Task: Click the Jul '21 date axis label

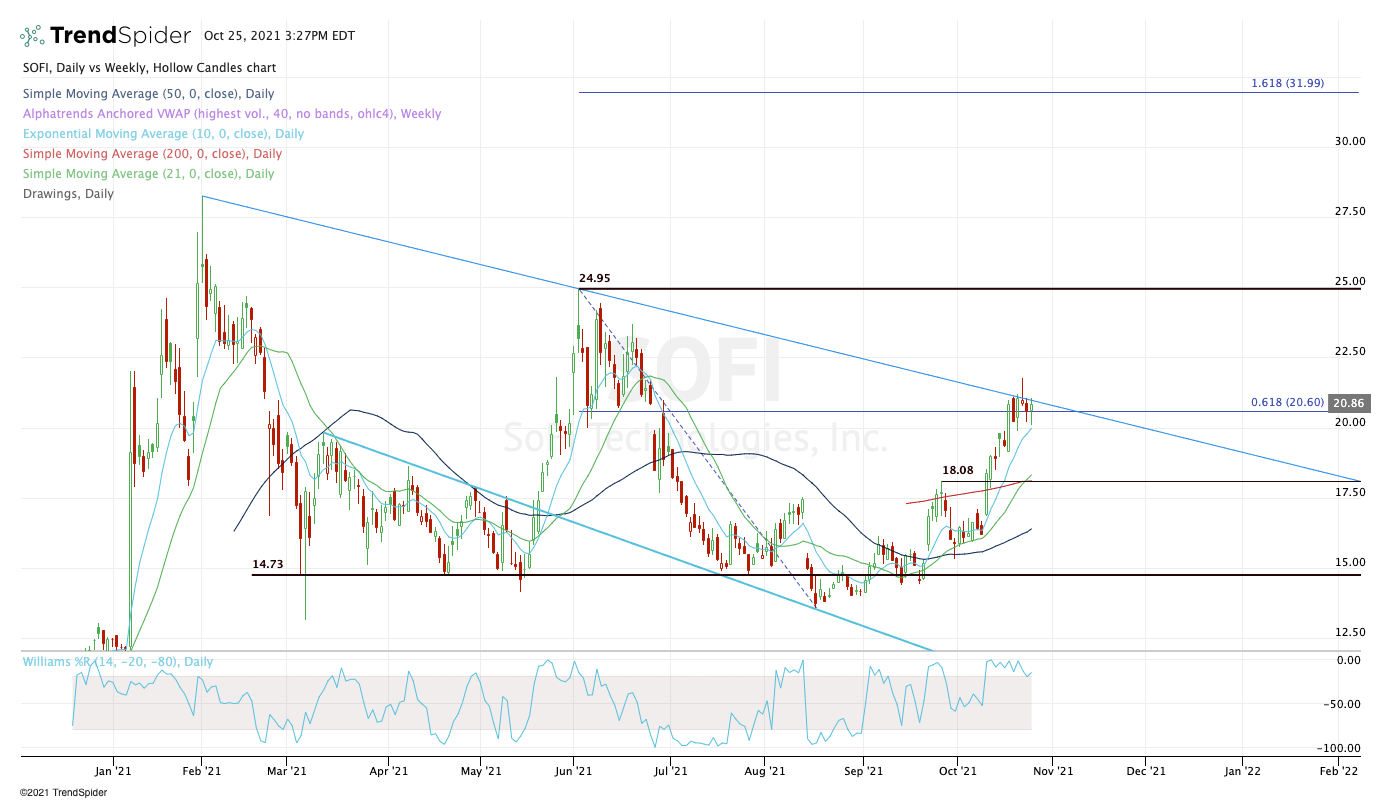Action: point(670,770)
